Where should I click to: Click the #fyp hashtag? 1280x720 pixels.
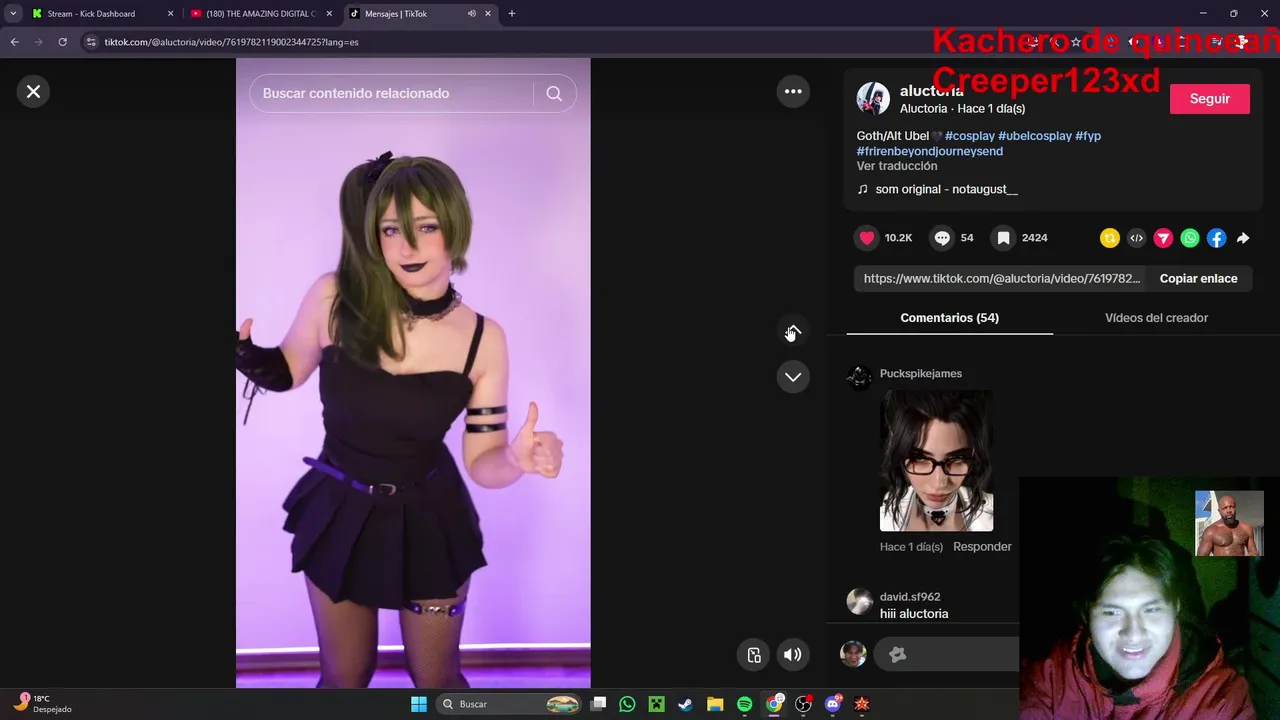pyautogui.click(x=1088, y=136)
